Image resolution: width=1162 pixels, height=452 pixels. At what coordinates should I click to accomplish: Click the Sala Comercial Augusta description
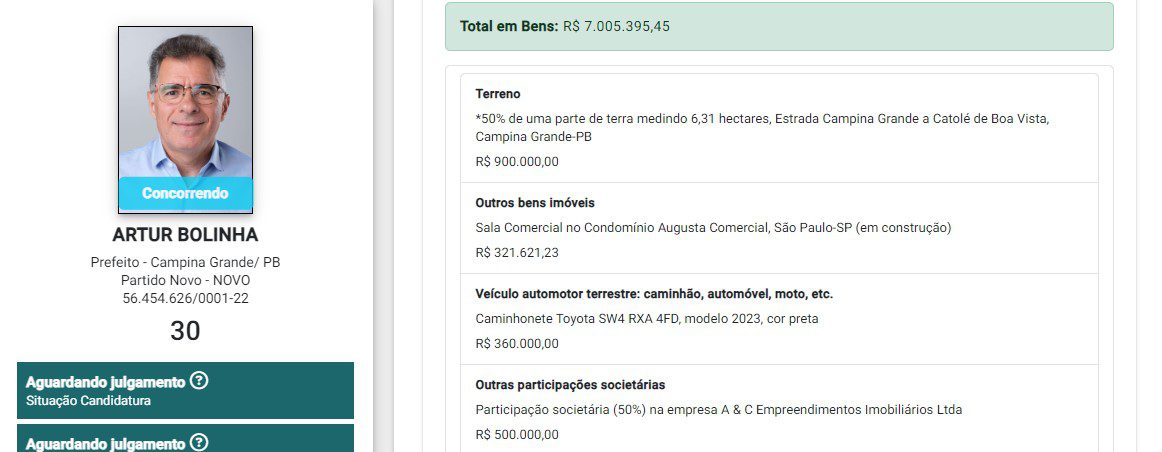(x=713, y=228)
